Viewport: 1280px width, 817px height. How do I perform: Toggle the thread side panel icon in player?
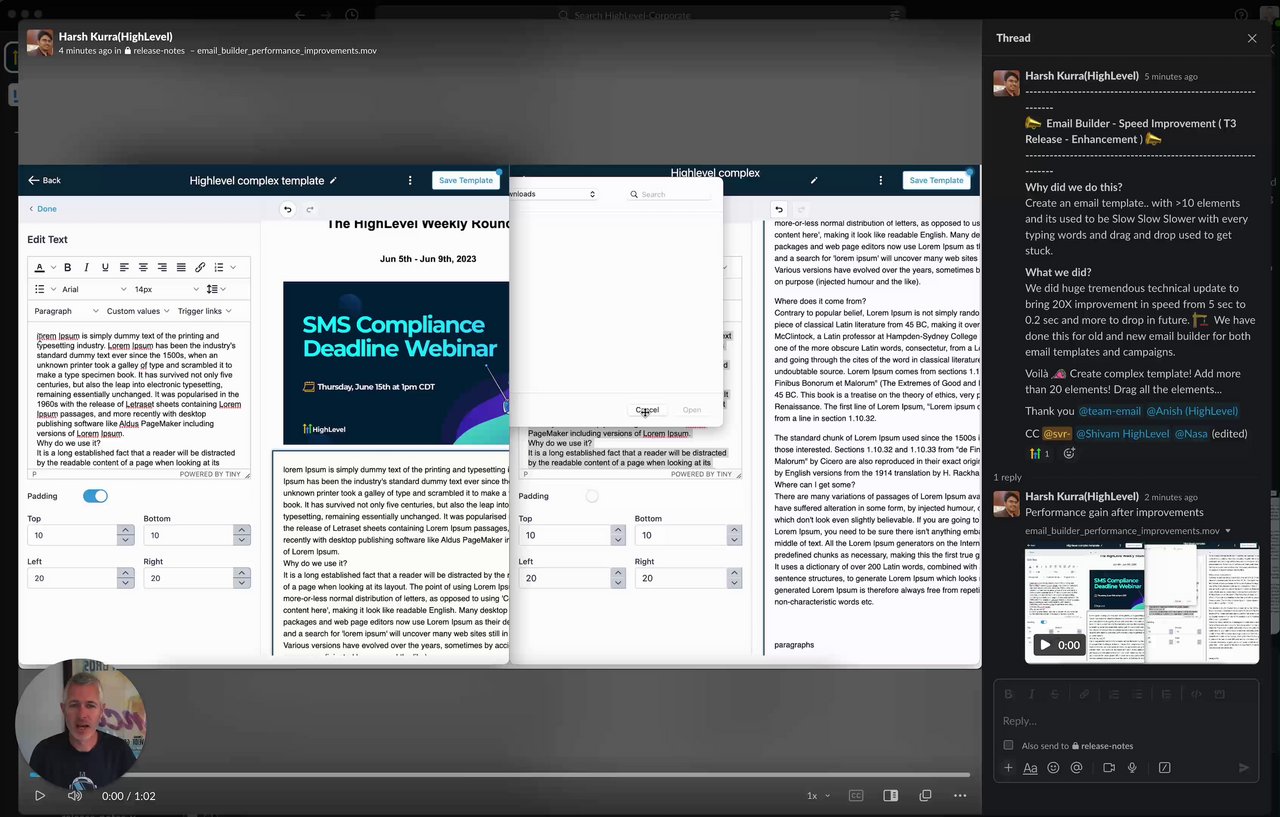[x=890, y=796]
